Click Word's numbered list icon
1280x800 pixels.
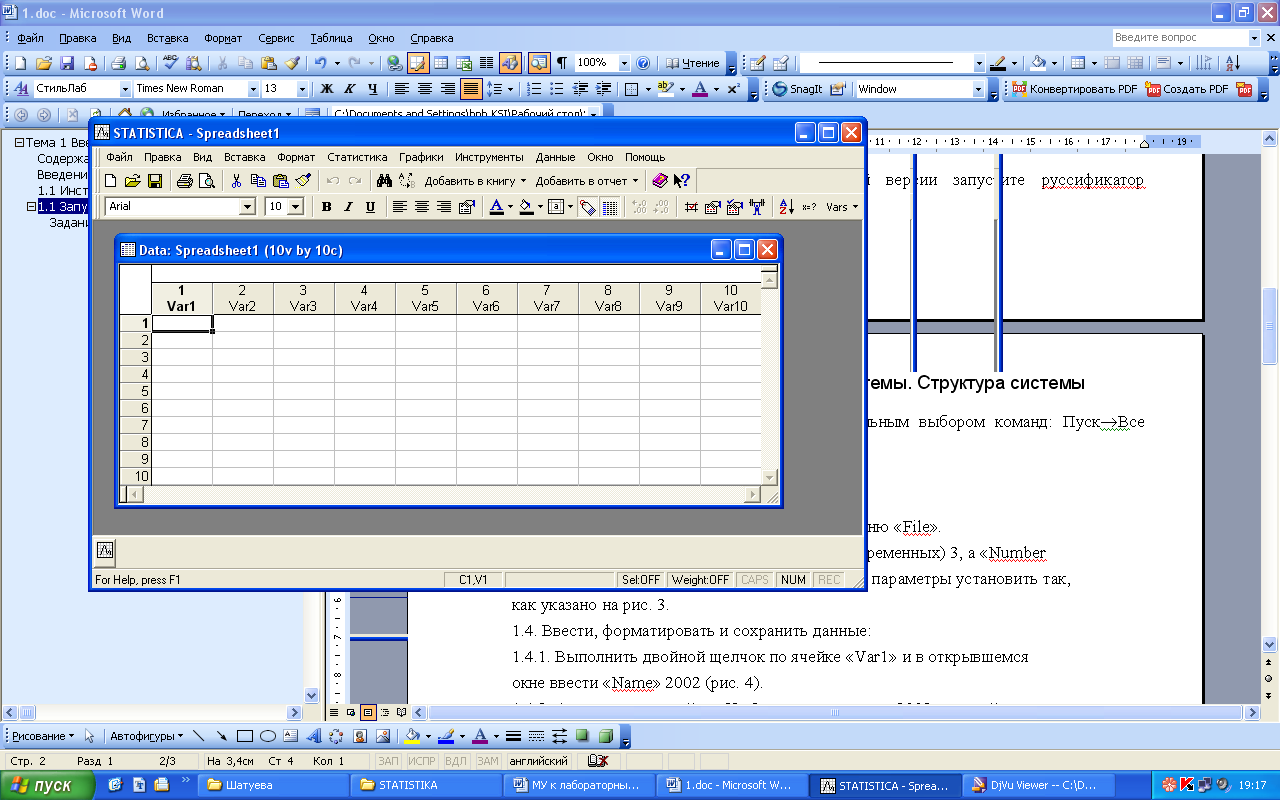(x=535, y=89)
